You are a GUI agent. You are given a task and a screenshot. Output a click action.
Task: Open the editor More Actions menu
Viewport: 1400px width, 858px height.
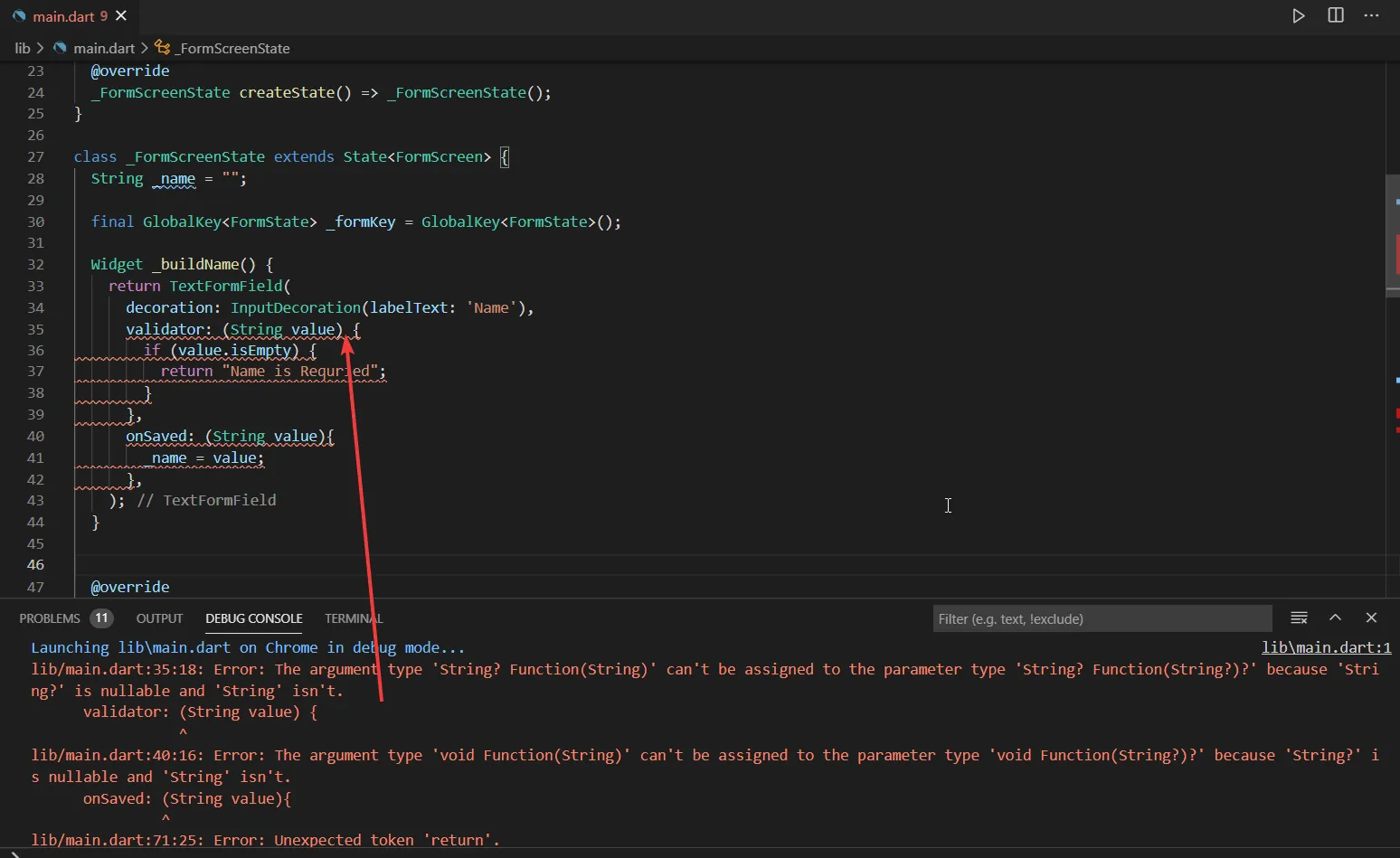[1372, 15]
